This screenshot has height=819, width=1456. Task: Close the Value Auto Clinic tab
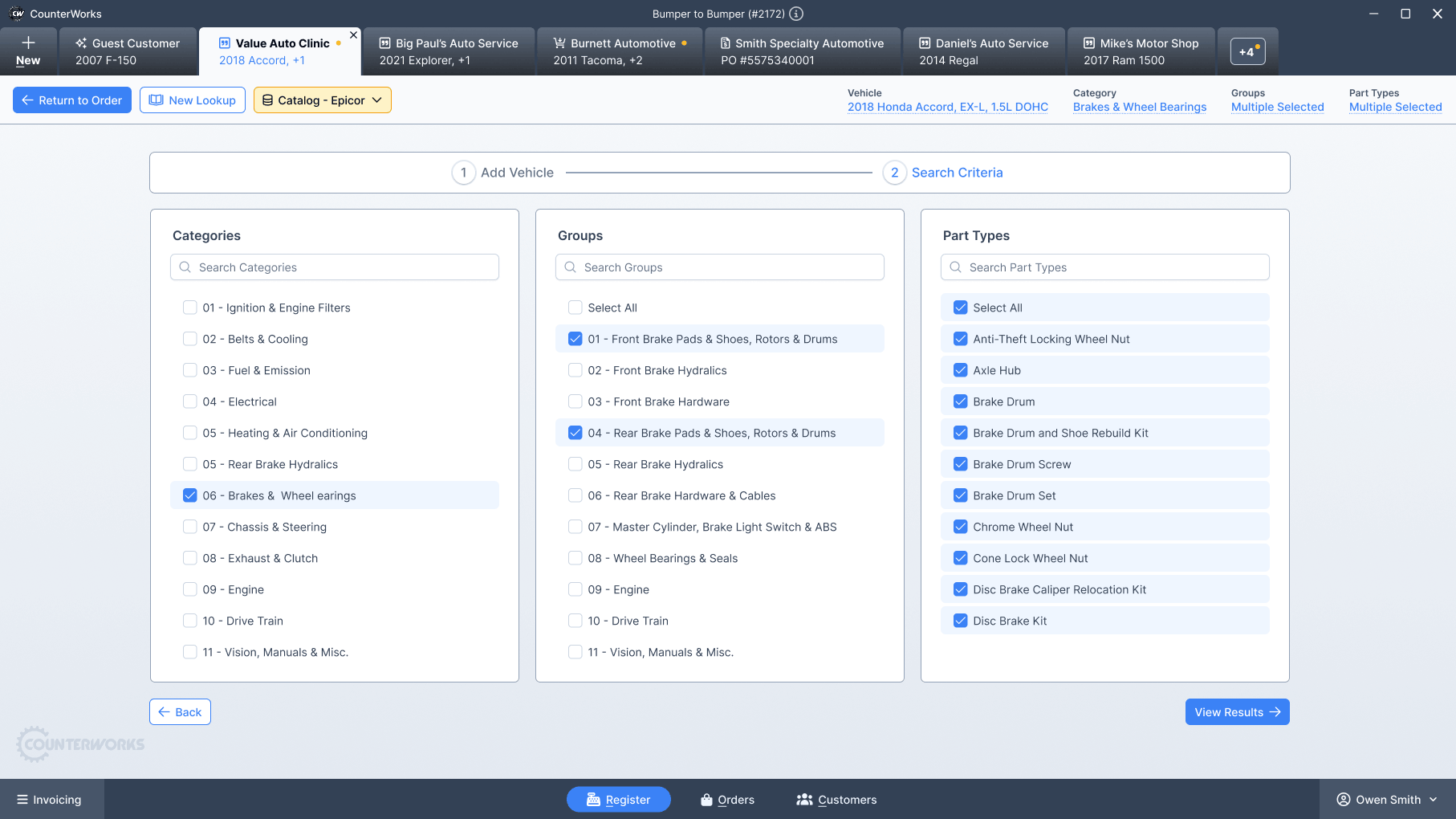click(x=353, y=35)
